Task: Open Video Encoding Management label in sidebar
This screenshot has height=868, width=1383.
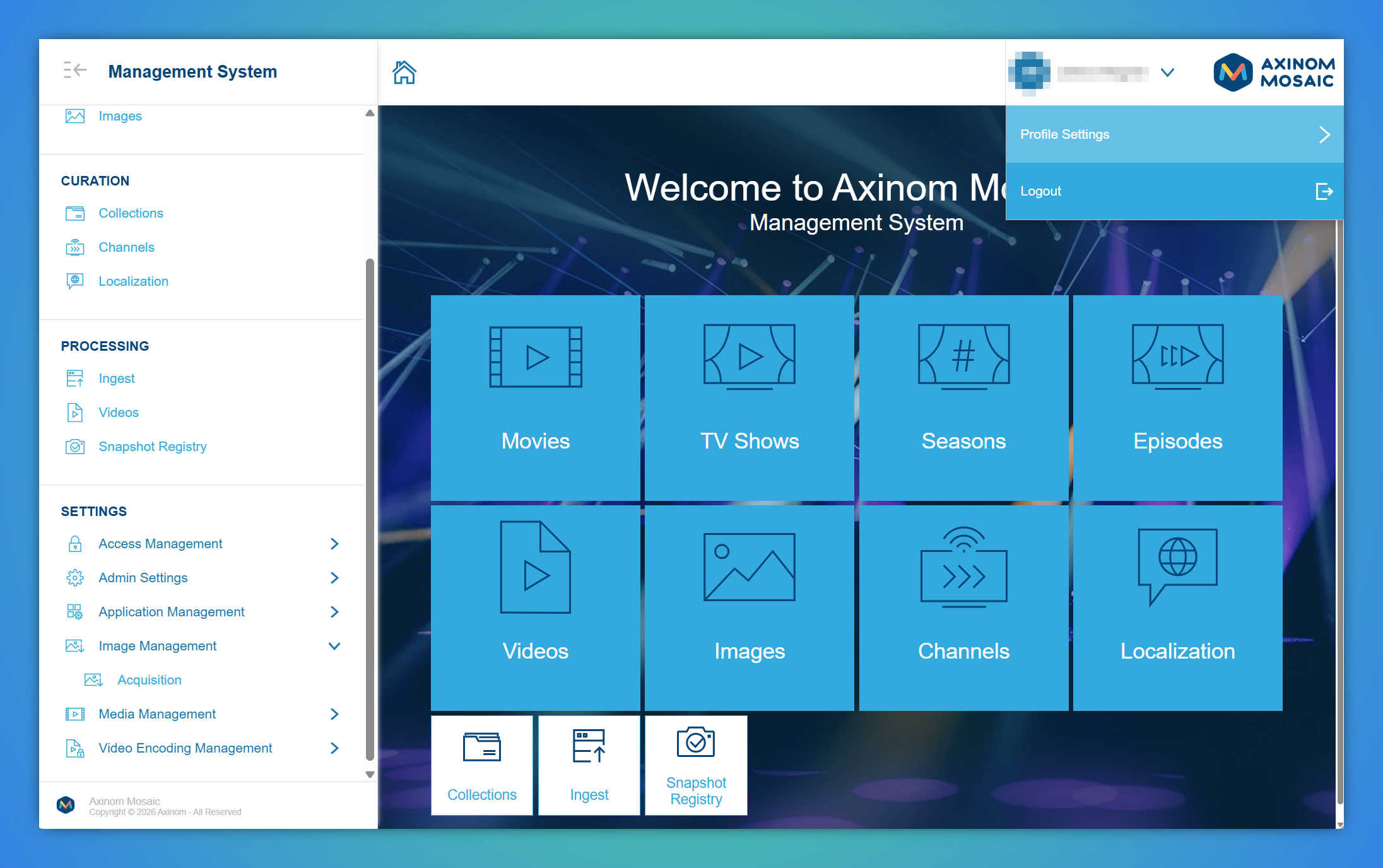Action: tap(185, 748)
